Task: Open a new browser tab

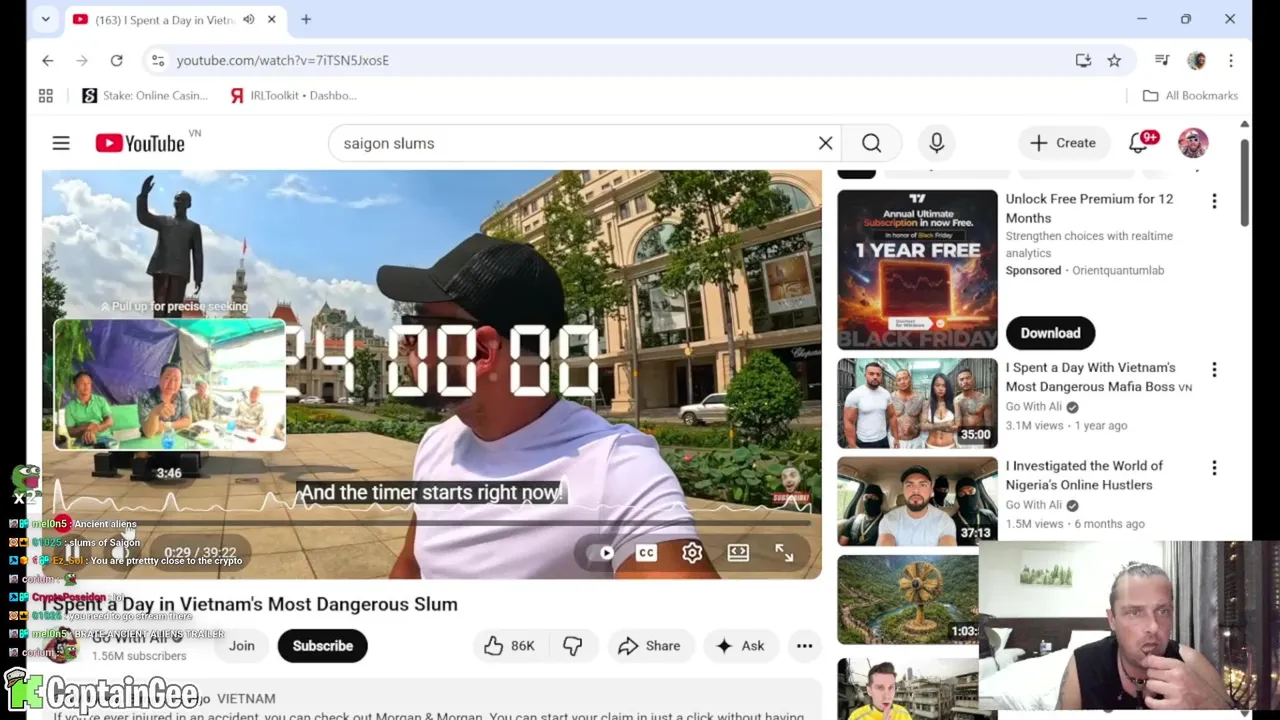Action: pos(306,19)
